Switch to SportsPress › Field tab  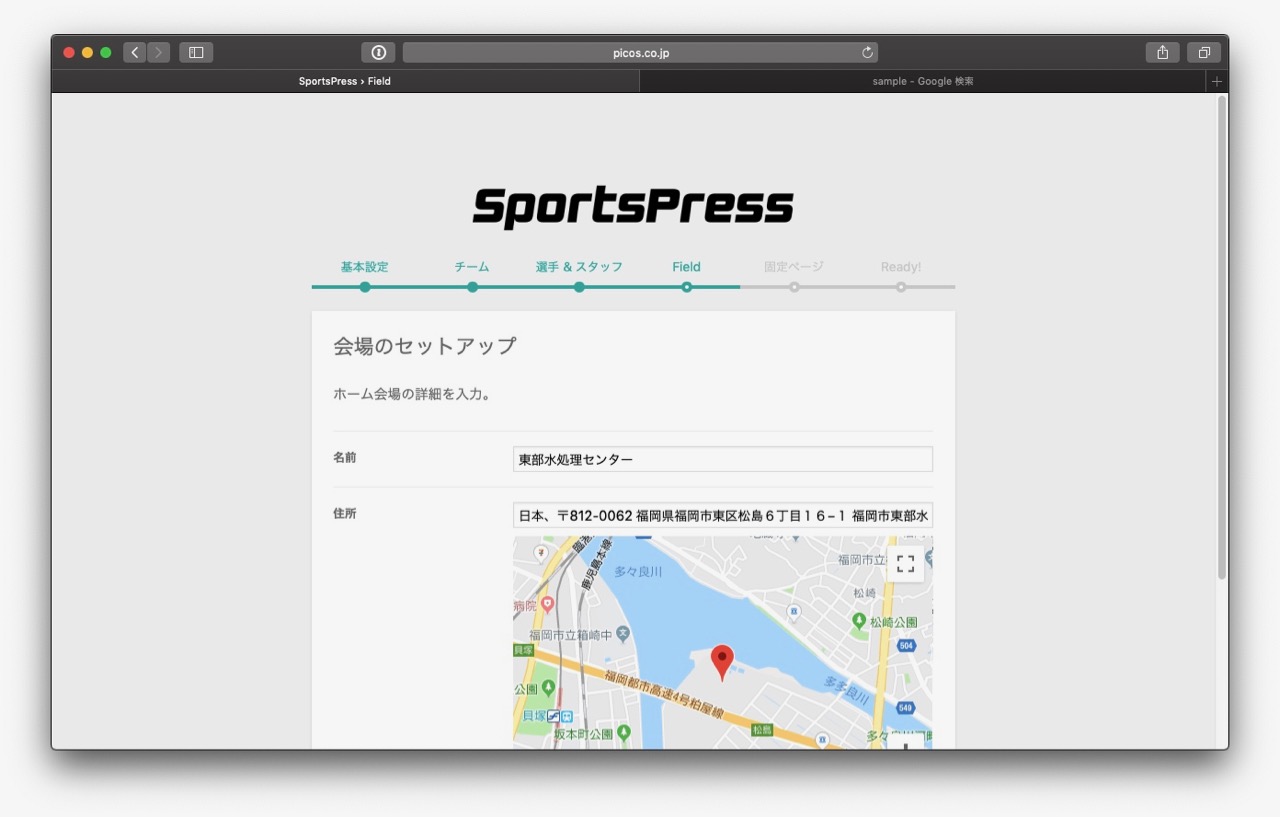345,81
